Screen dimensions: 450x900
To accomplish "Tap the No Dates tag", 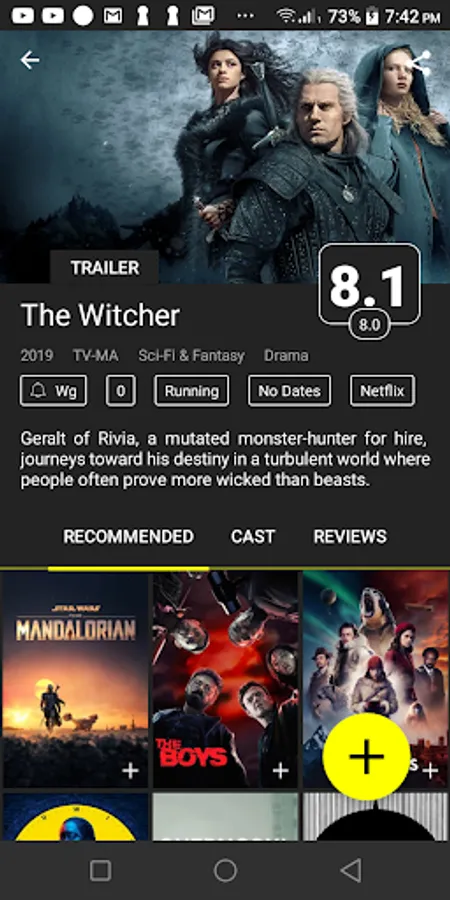I will pyautogui.click(x=289, y=391).
